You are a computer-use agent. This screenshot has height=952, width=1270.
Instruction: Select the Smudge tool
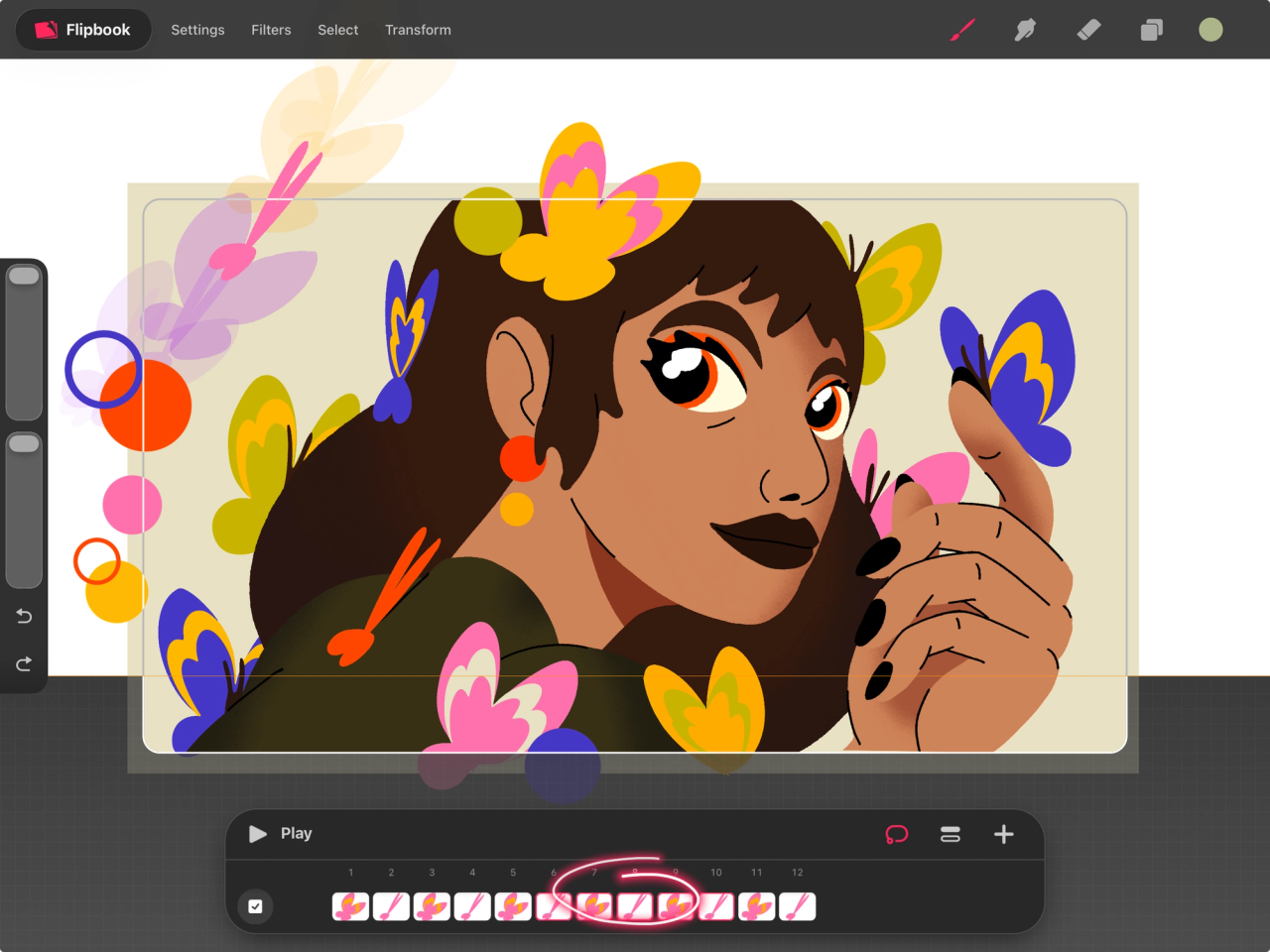coord(1024,30)
